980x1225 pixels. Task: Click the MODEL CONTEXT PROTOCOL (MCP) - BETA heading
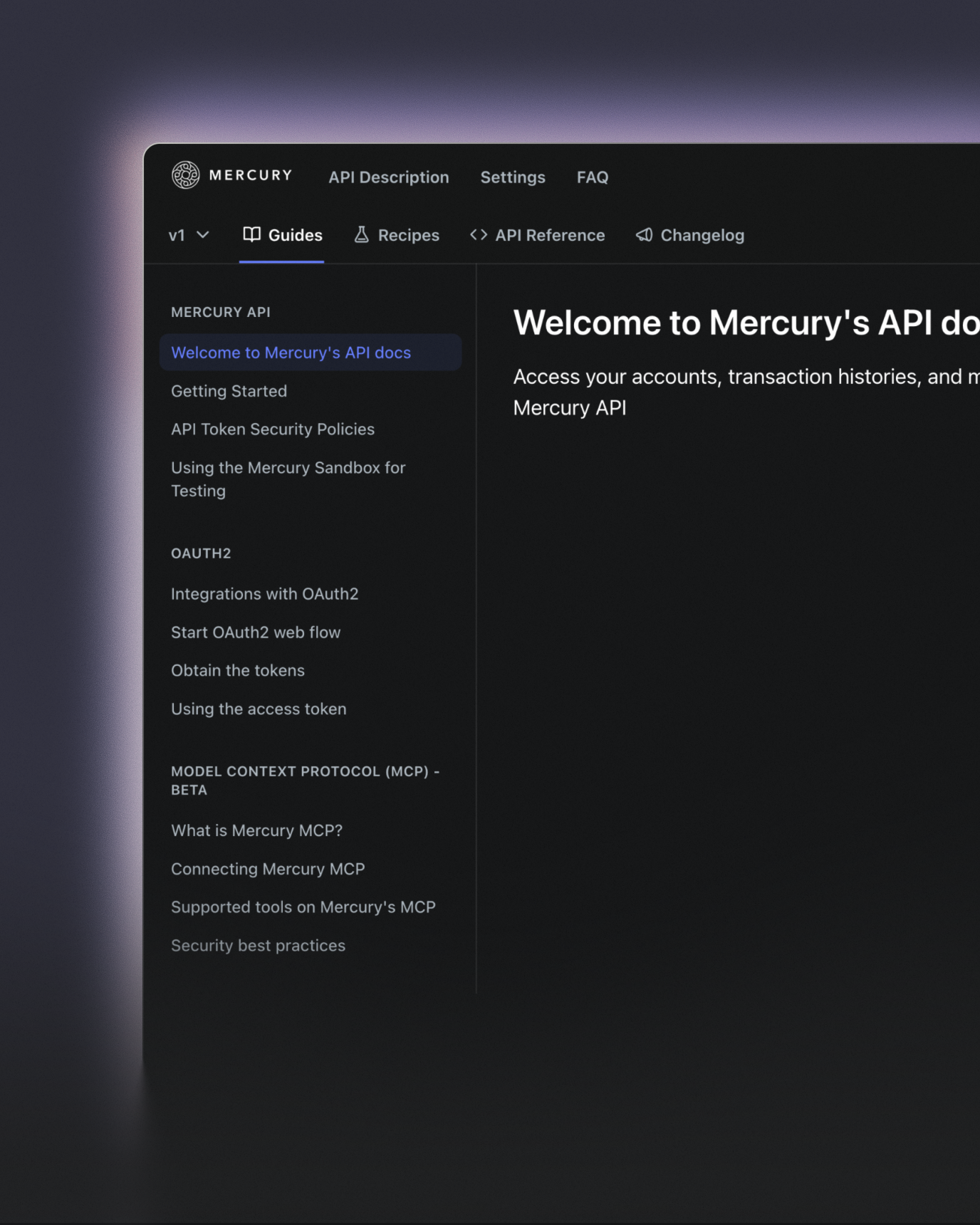click(306, 781)
